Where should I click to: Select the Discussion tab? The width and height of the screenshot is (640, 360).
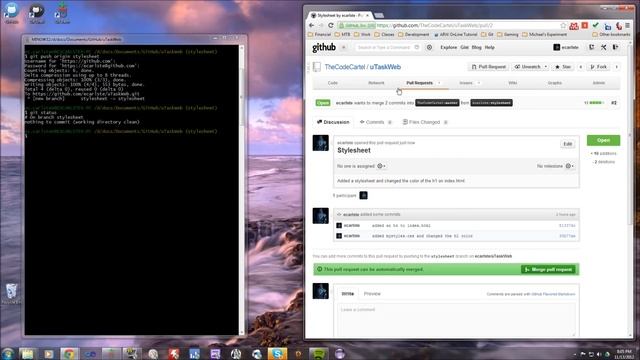(x=333, y=122)
